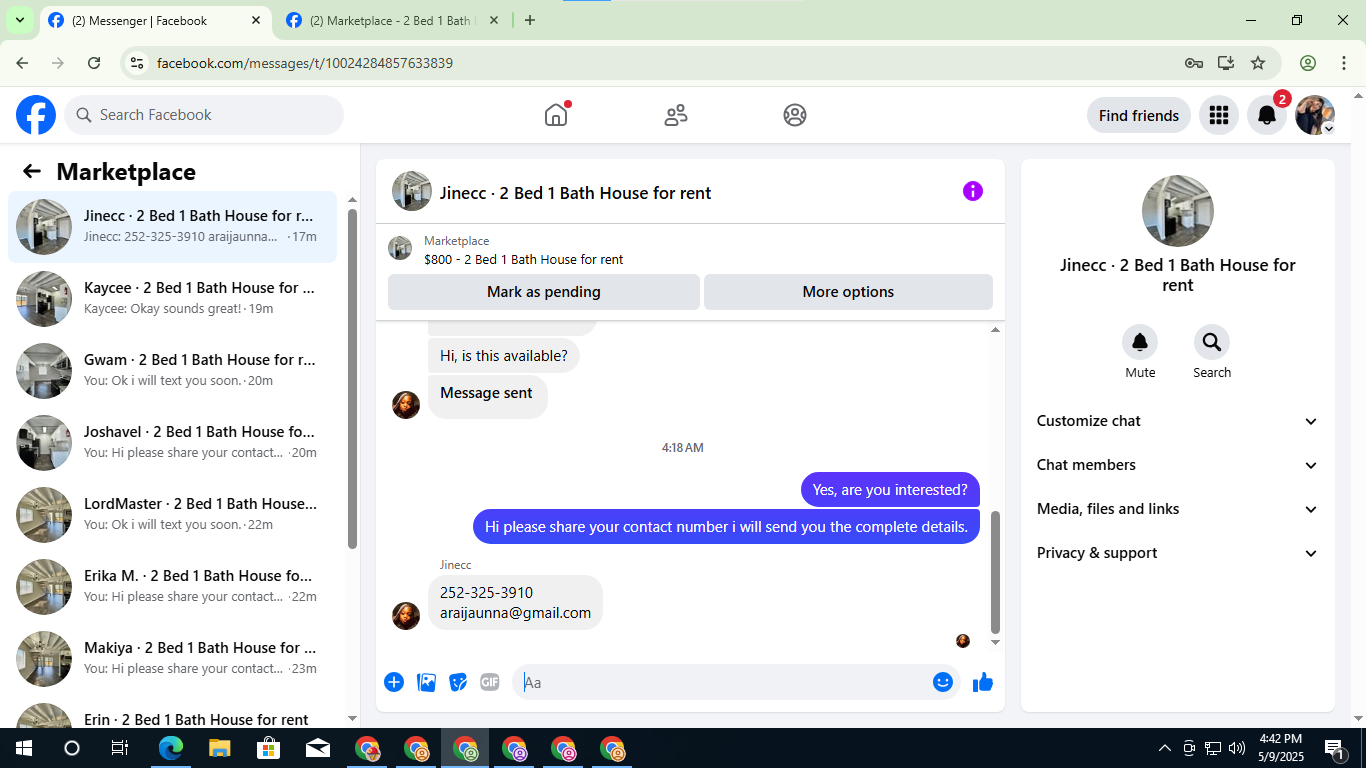This screenshot has height=768, width=1366.
Task: Click More options button
Action: coord(848,292)
